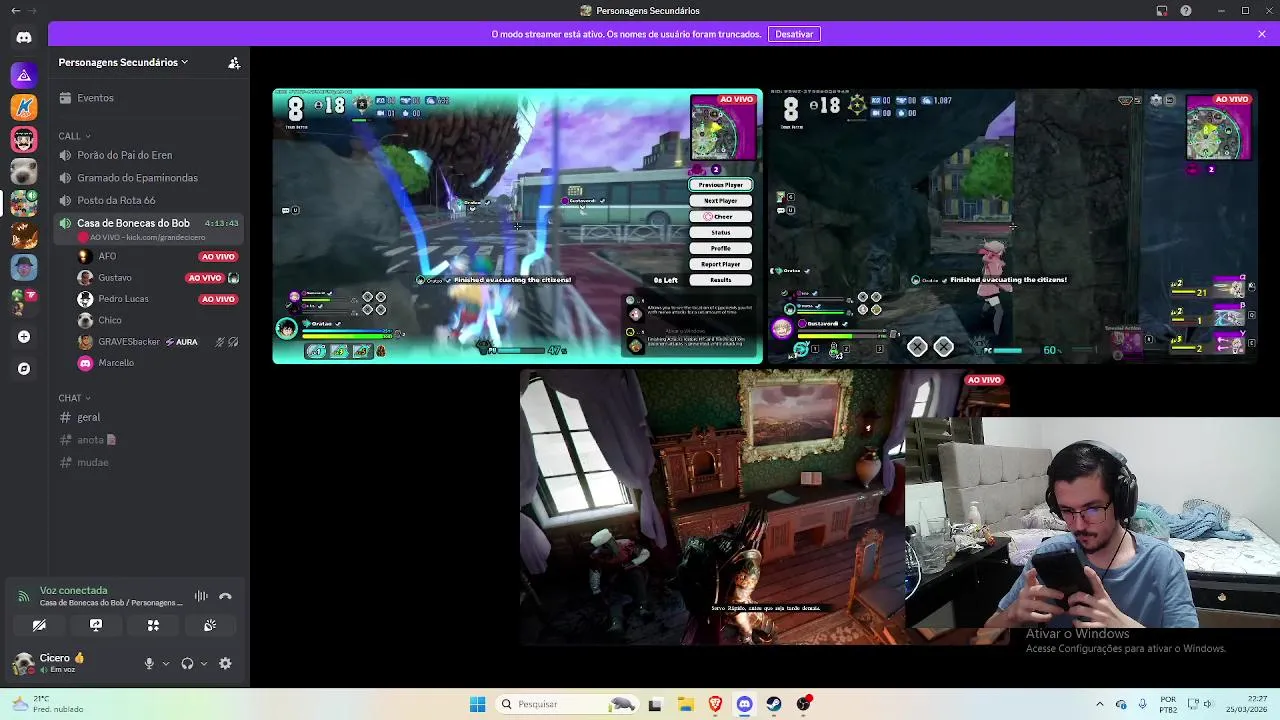The image size is (1280, 720).
Task: Collapse the CHAT channel category
Action: tap(74, 398)
